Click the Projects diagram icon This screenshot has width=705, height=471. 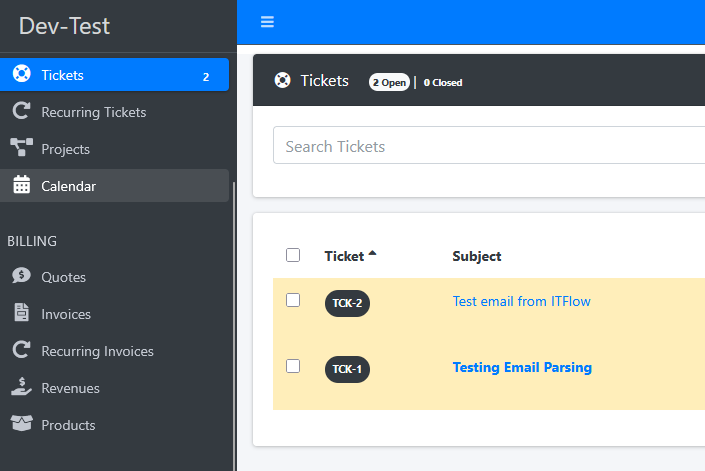(x=22, y=147)
